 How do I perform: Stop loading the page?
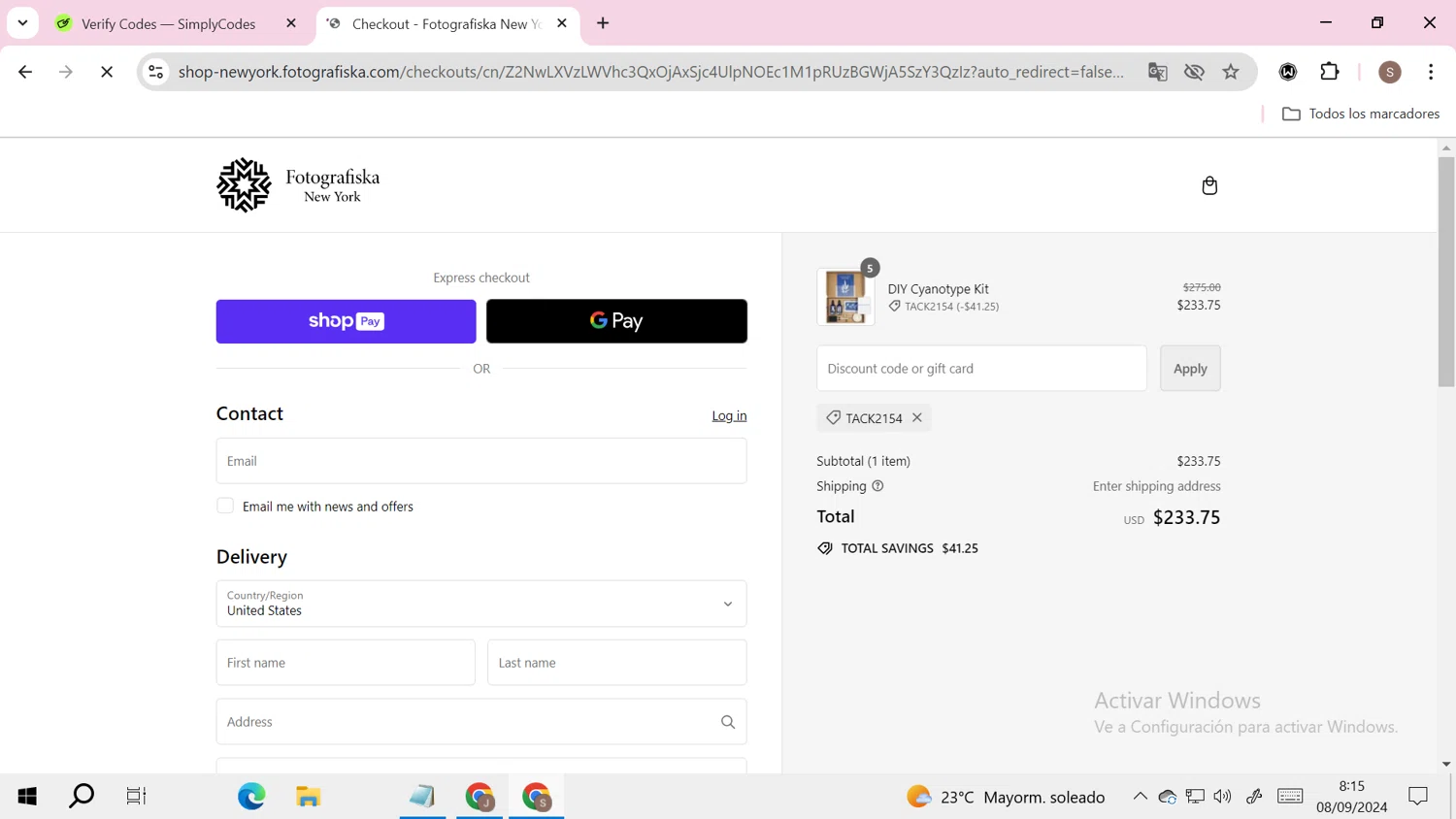coord(107,72)
